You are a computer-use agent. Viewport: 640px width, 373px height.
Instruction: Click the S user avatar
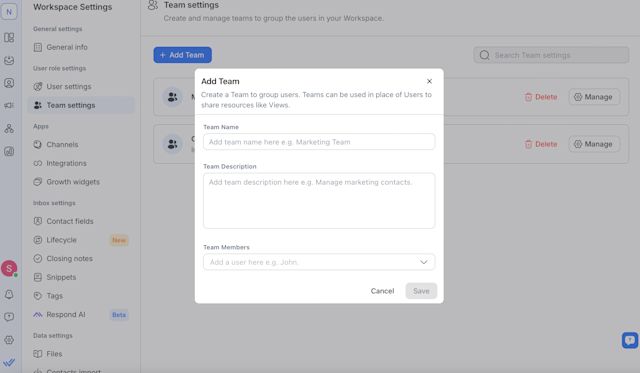click(9, 268)
